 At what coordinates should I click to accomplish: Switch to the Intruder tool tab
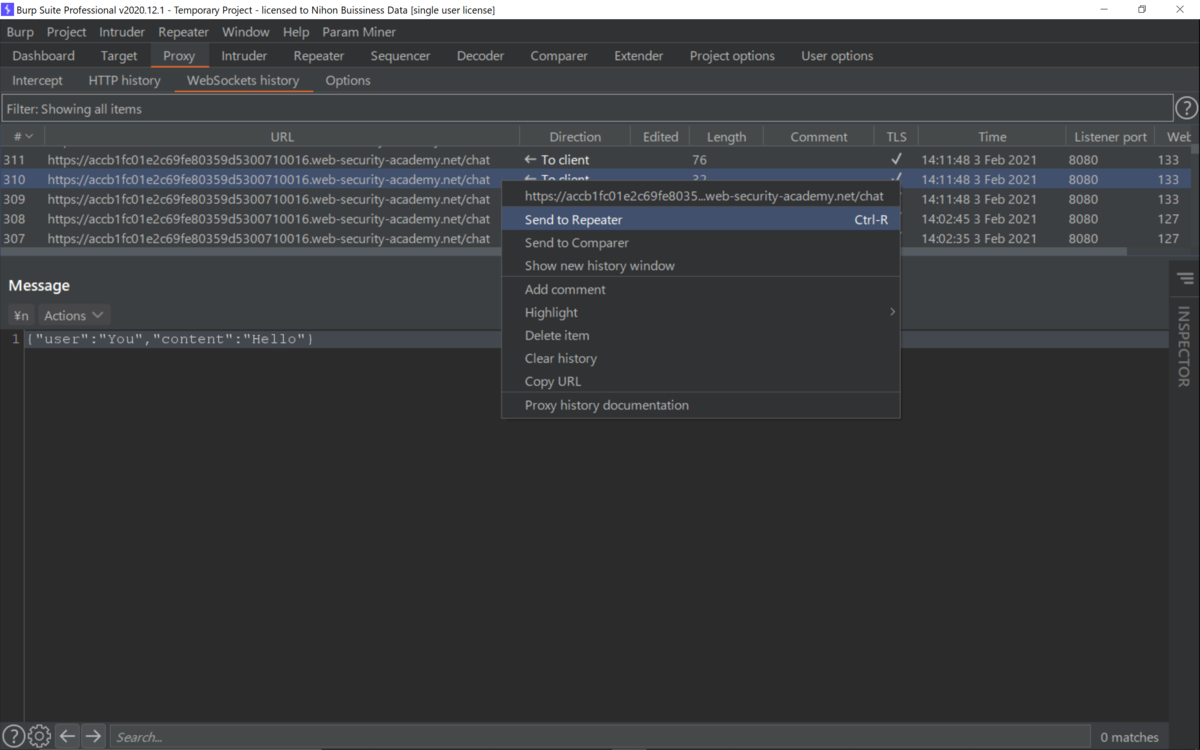click(x=244, y=56)
